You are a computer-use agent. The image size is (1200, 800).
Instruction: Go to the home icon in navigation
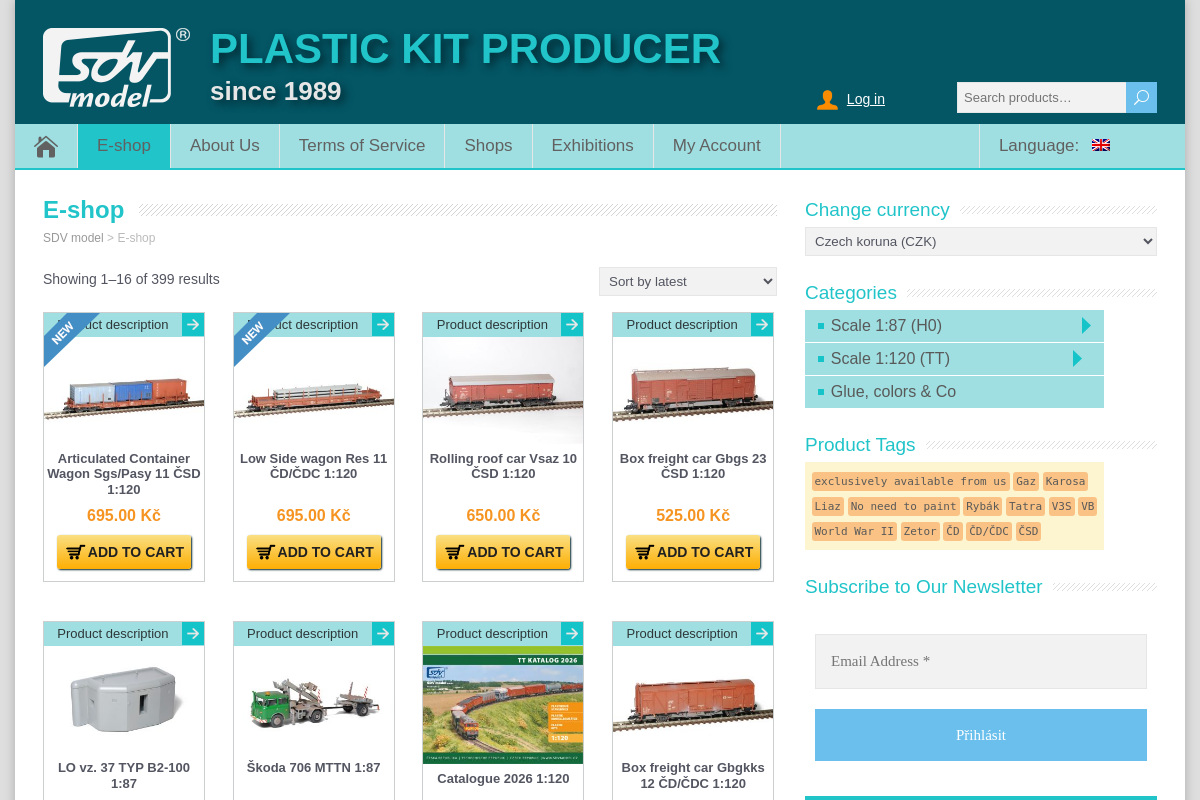pyautogui.click(x=46, y=146)
